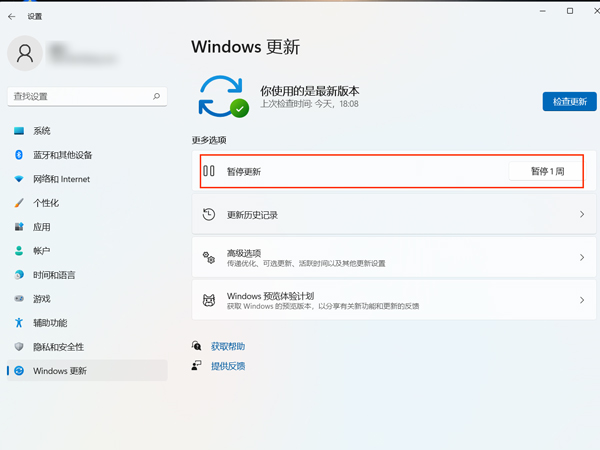Image resolution: width=600 pixels, height=450 pixels.
Task: Open 隐私和安全性 settings
Action: [x=87, y=347]
